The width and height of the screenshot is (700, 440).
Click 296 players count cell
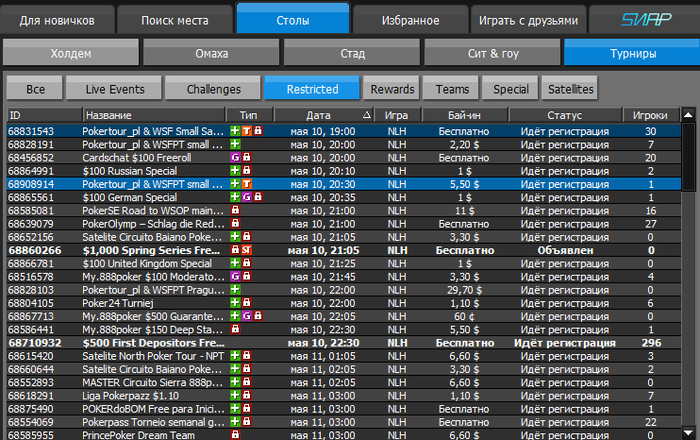(x=651, y=343)
